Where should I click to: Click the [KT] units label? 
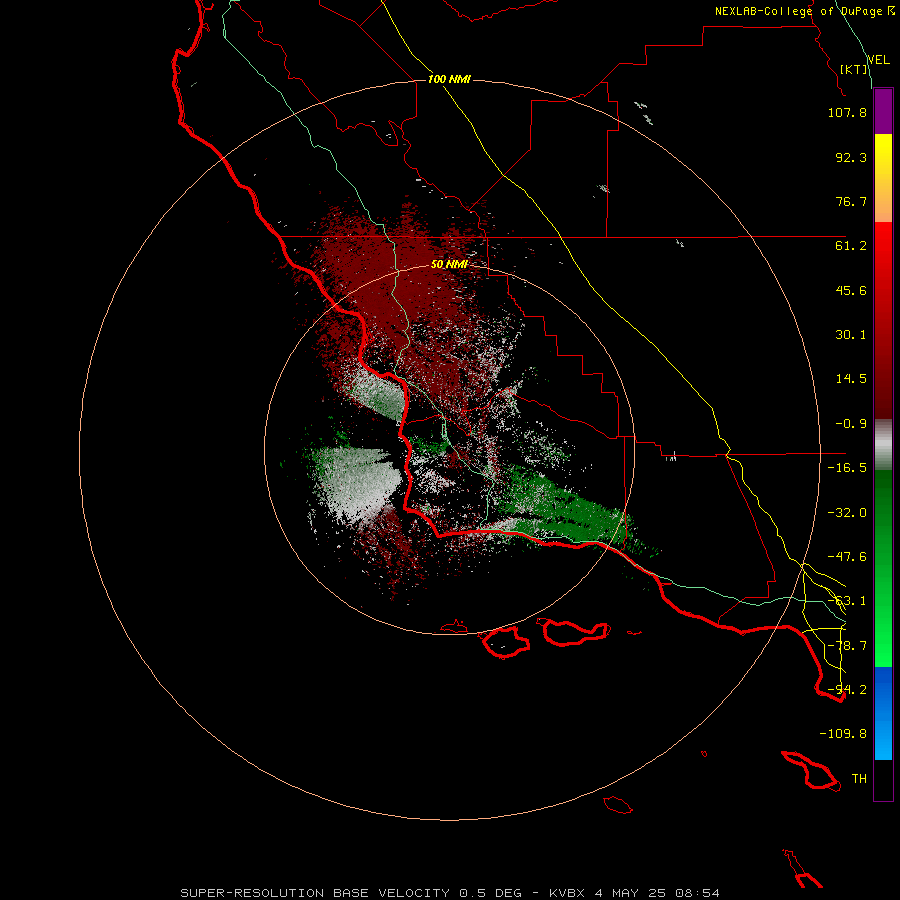click(x=854, y=69)
